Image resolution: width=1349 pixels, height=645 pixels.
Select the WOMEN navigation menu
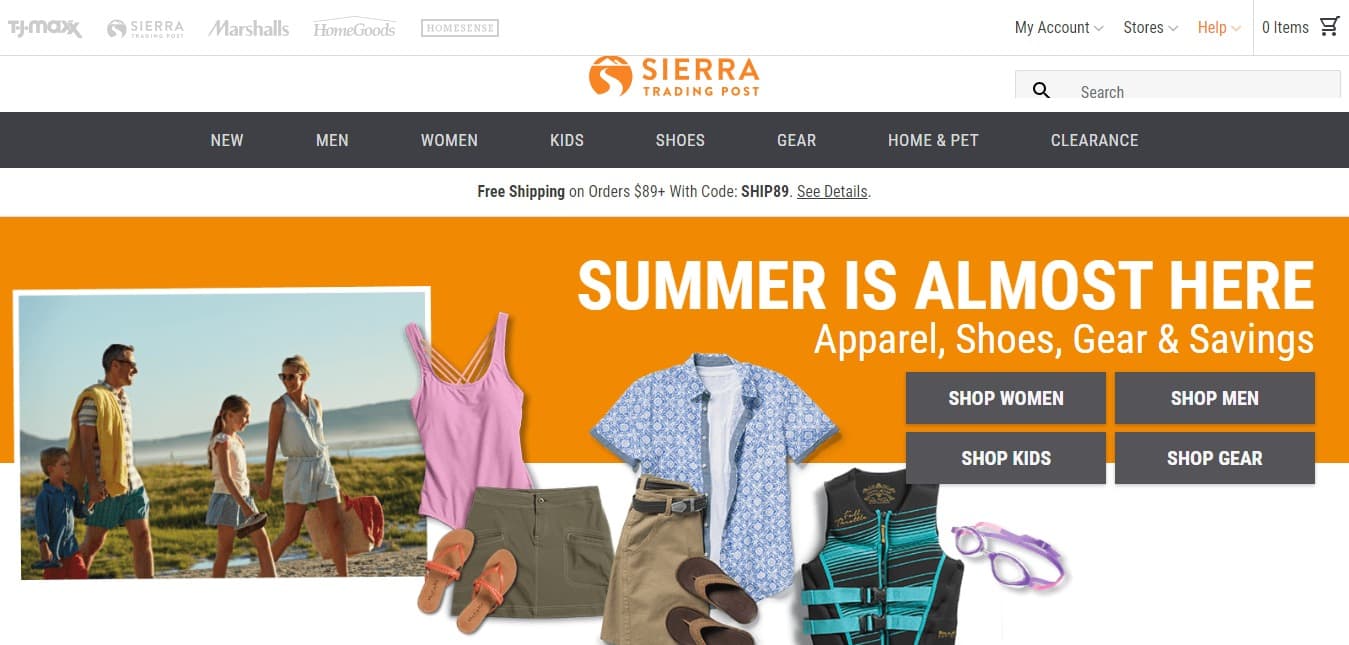449,140
